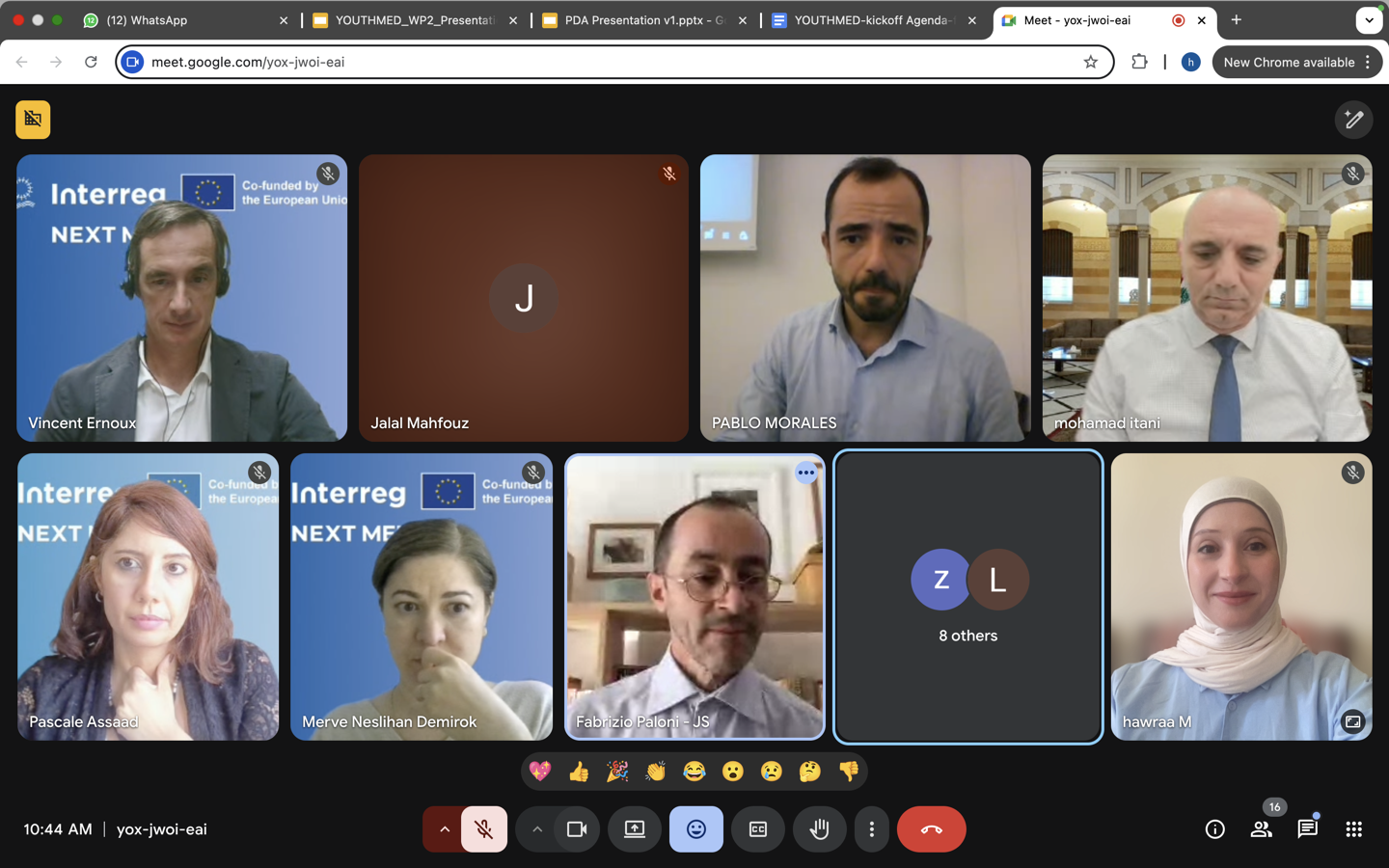Expand video settings chevron beside camera
This screenshot has width=1389, height=868.
[537, 829]
